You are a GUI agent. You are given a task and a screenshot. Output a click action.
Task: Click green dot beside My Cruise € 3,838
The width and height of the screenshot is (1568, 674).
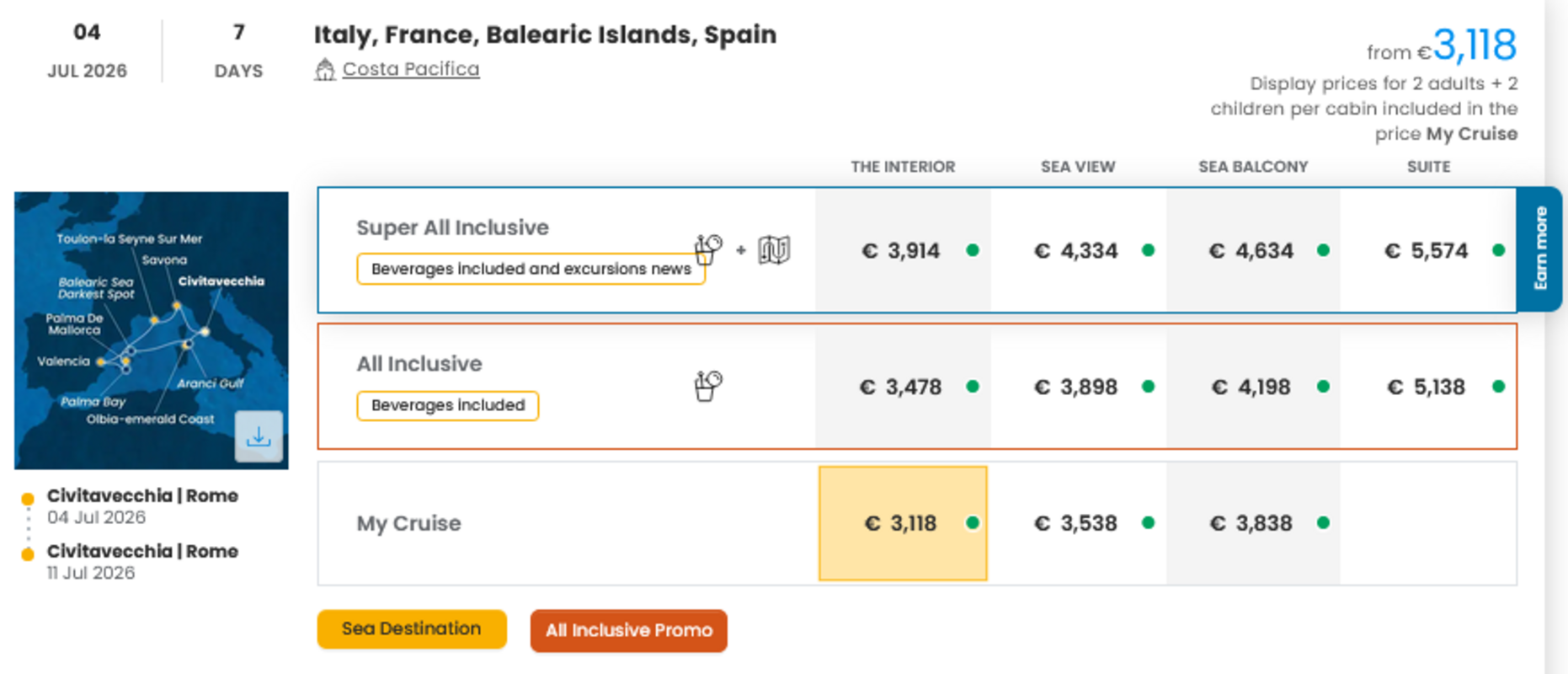pyautogui.click(x=1323, y=523)
